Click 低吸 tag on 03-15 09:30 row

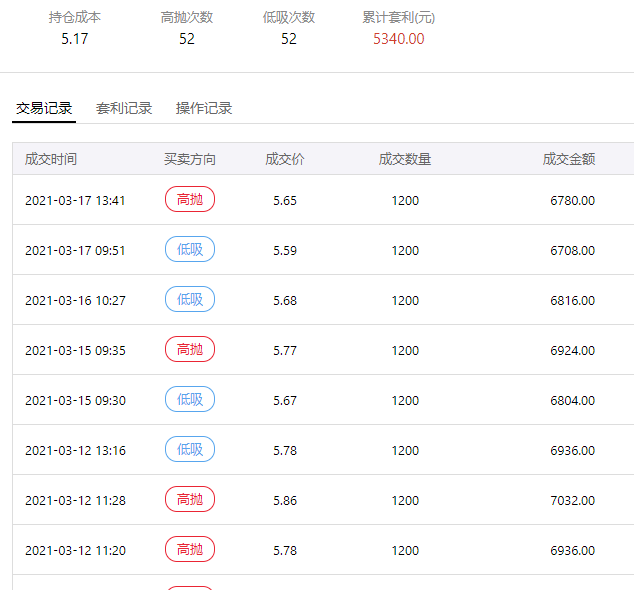190,400
